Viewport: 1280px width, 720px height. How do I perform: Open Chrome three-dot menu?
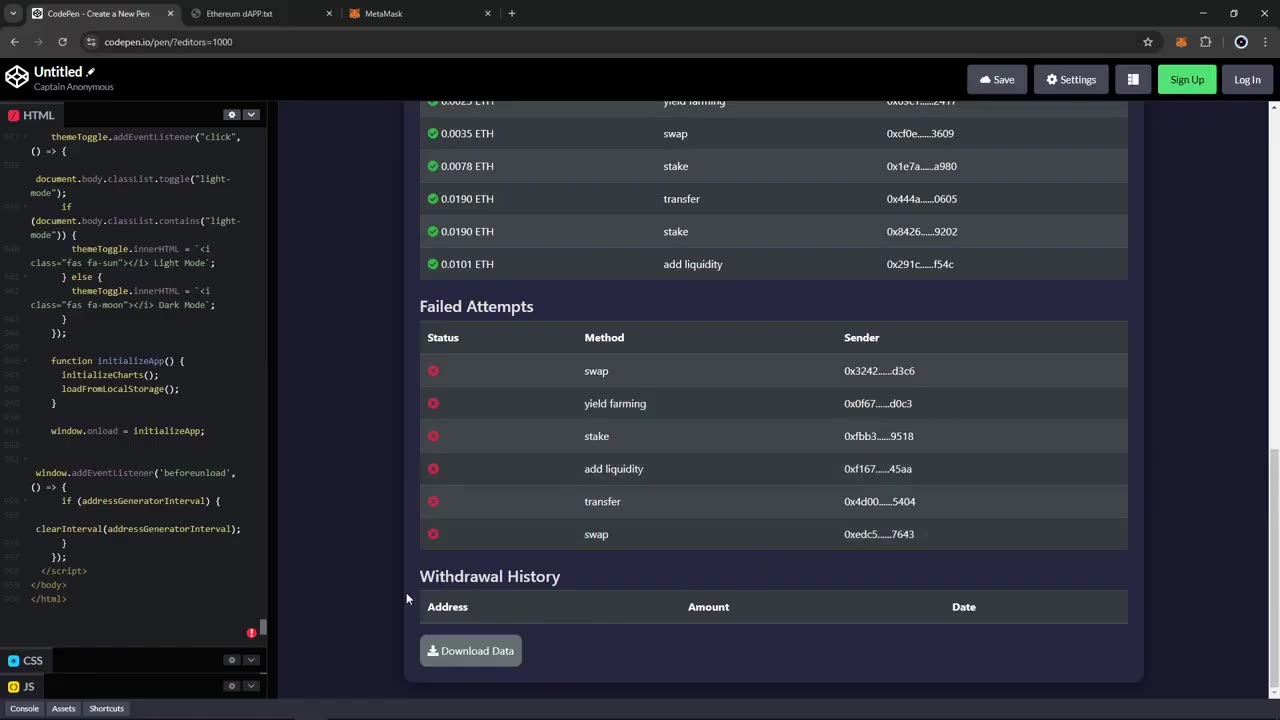point(1266,42)
